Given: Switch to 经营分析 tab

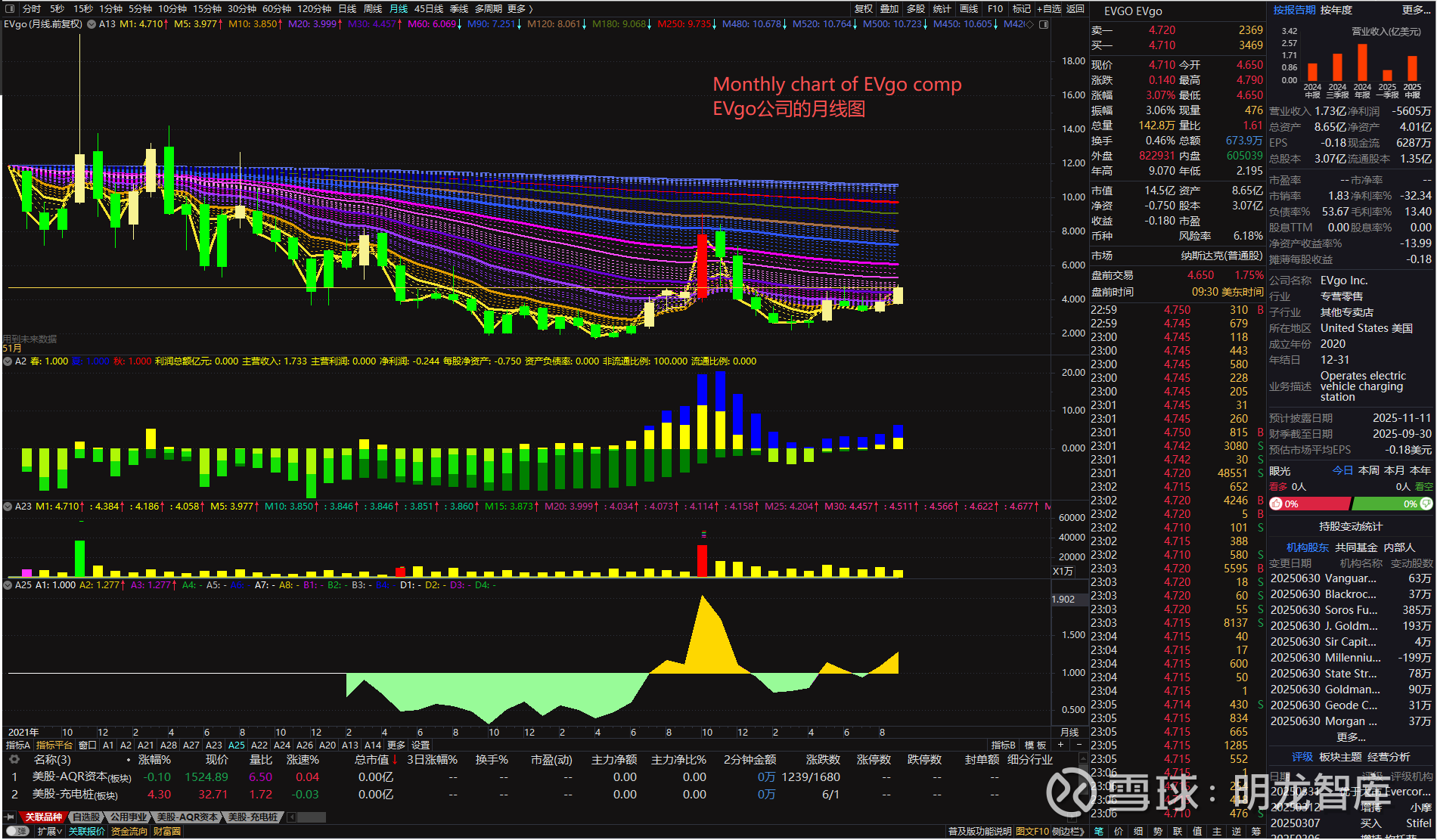Looking at the screenshot, I should [x=1389, y=757].
